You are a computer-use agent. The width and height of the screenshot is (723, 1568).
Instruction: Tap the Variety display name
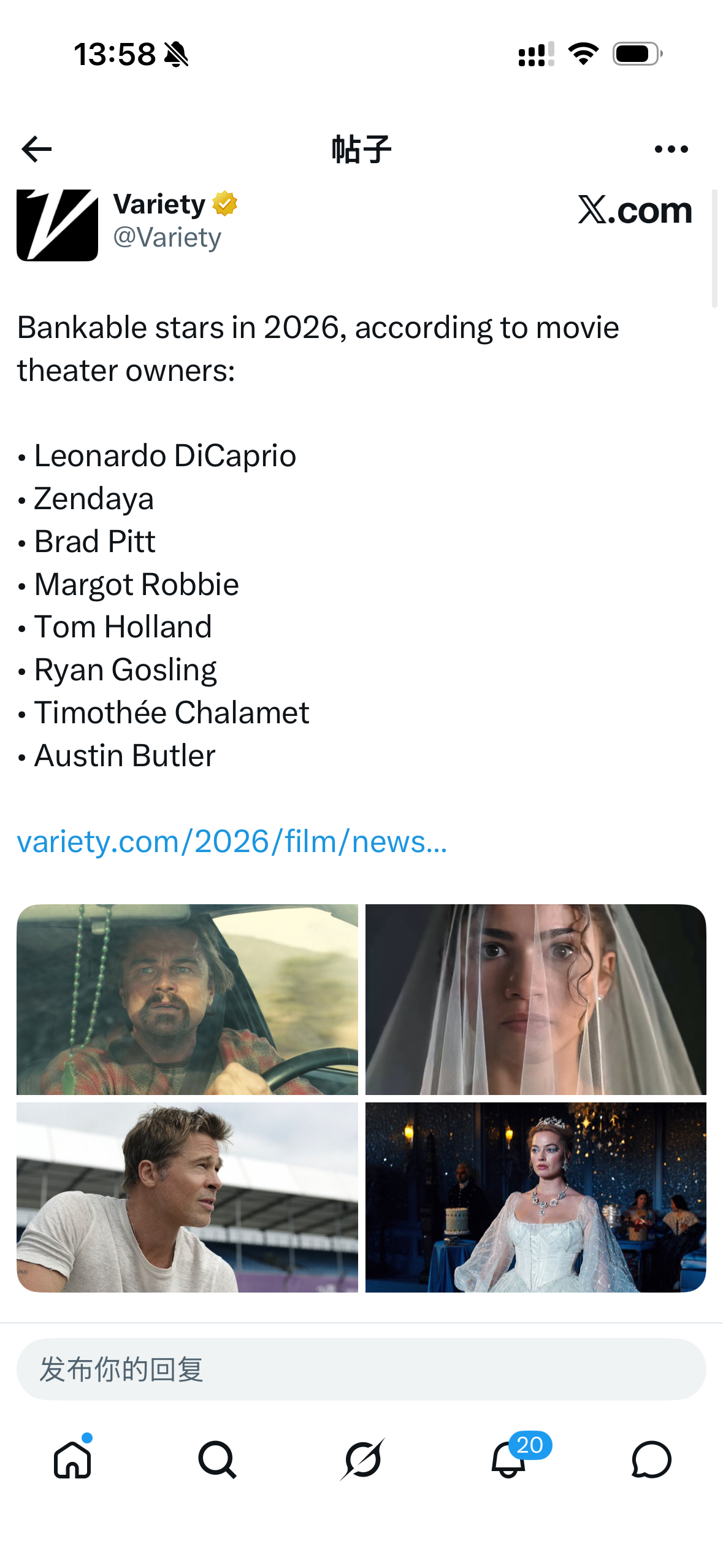pos(159,204)
